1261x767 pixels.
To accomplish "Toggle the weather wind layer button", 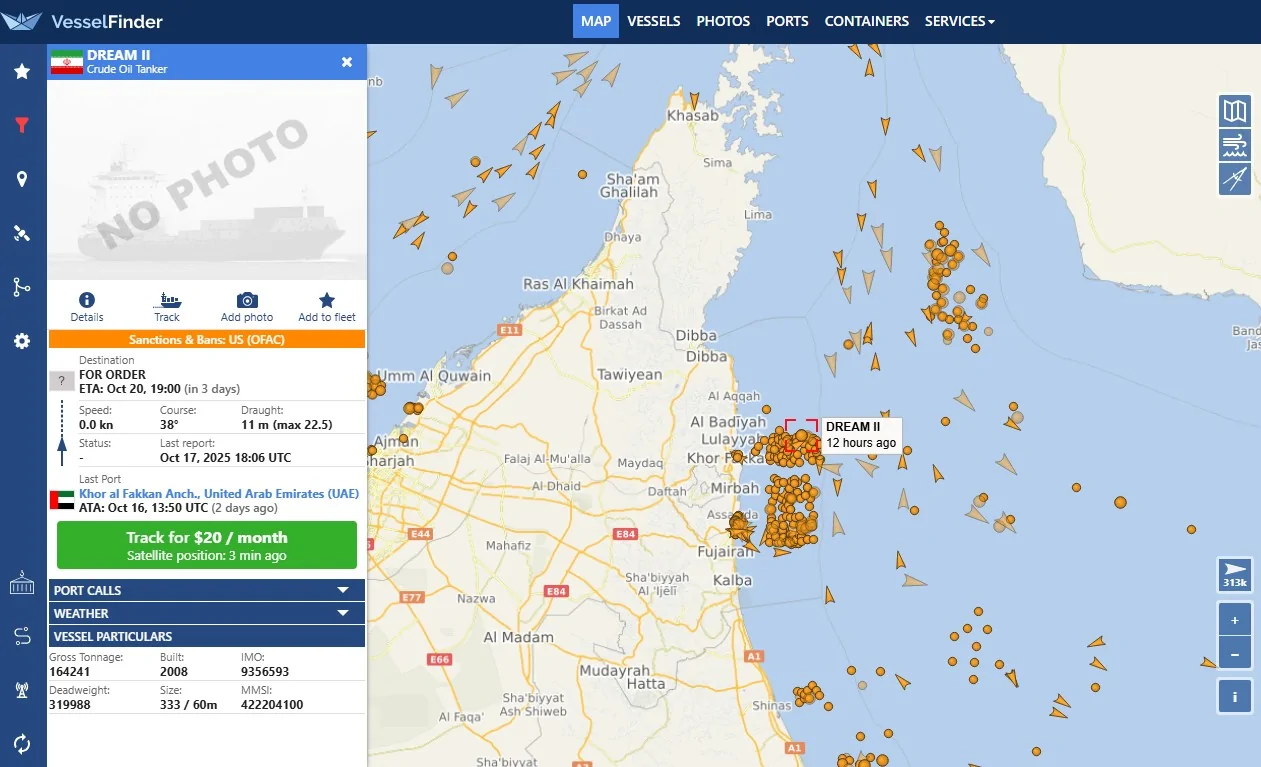I will coord(1235,145).
